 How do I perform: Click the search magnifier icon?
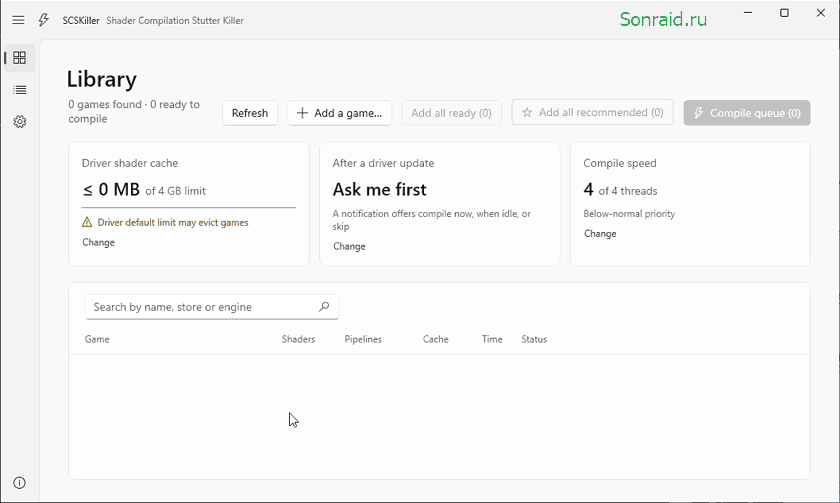click(x=324, y=306)
